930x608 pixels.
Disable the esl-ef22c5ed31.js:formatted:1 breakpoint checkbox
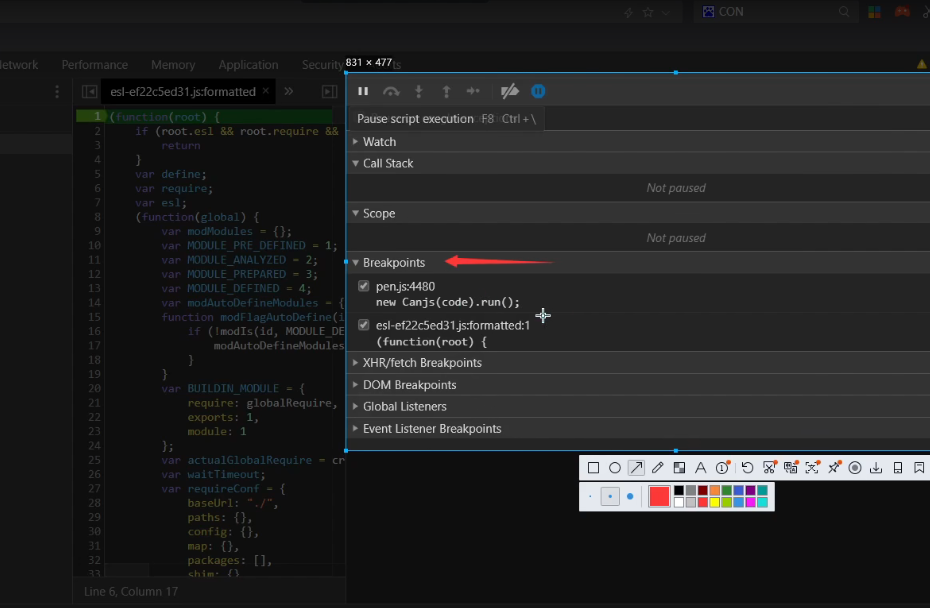[x=364, y=325]
